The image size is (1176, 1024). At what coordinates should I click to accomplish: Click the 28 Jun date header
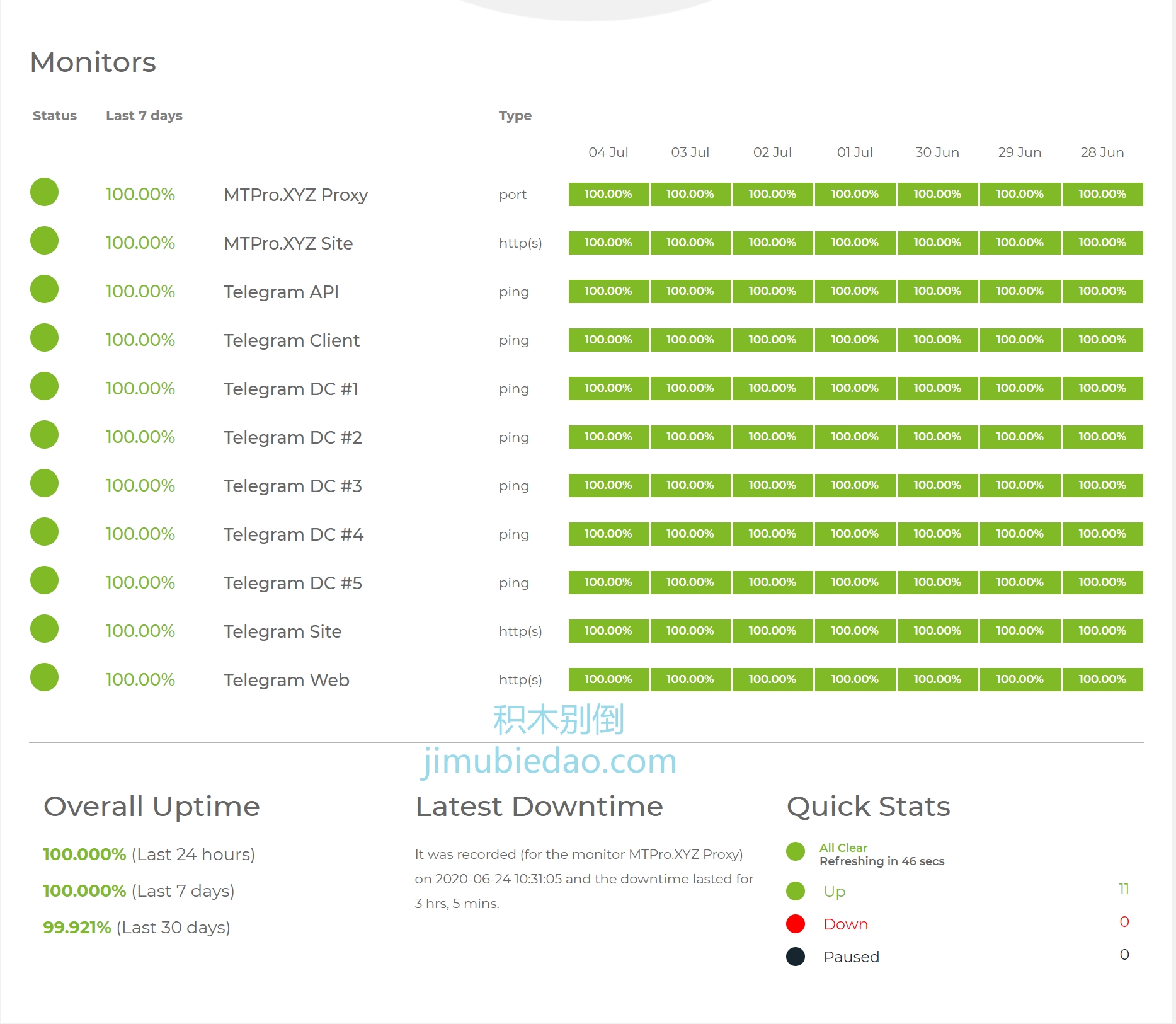[1102, 152]
